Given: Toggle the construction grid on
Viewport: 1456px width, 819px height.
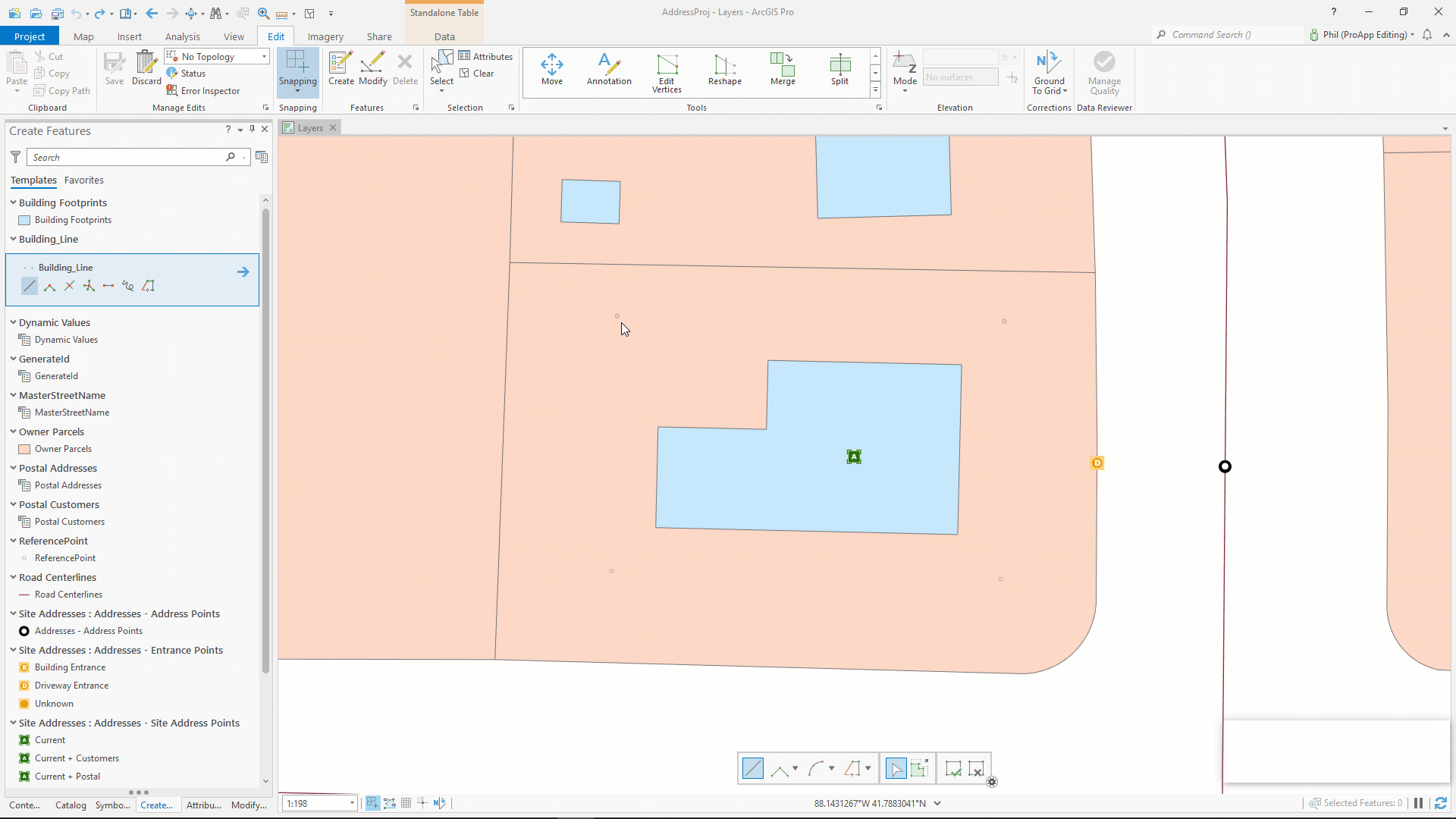Looking at the screenshot, I should [x=406, y=802].
